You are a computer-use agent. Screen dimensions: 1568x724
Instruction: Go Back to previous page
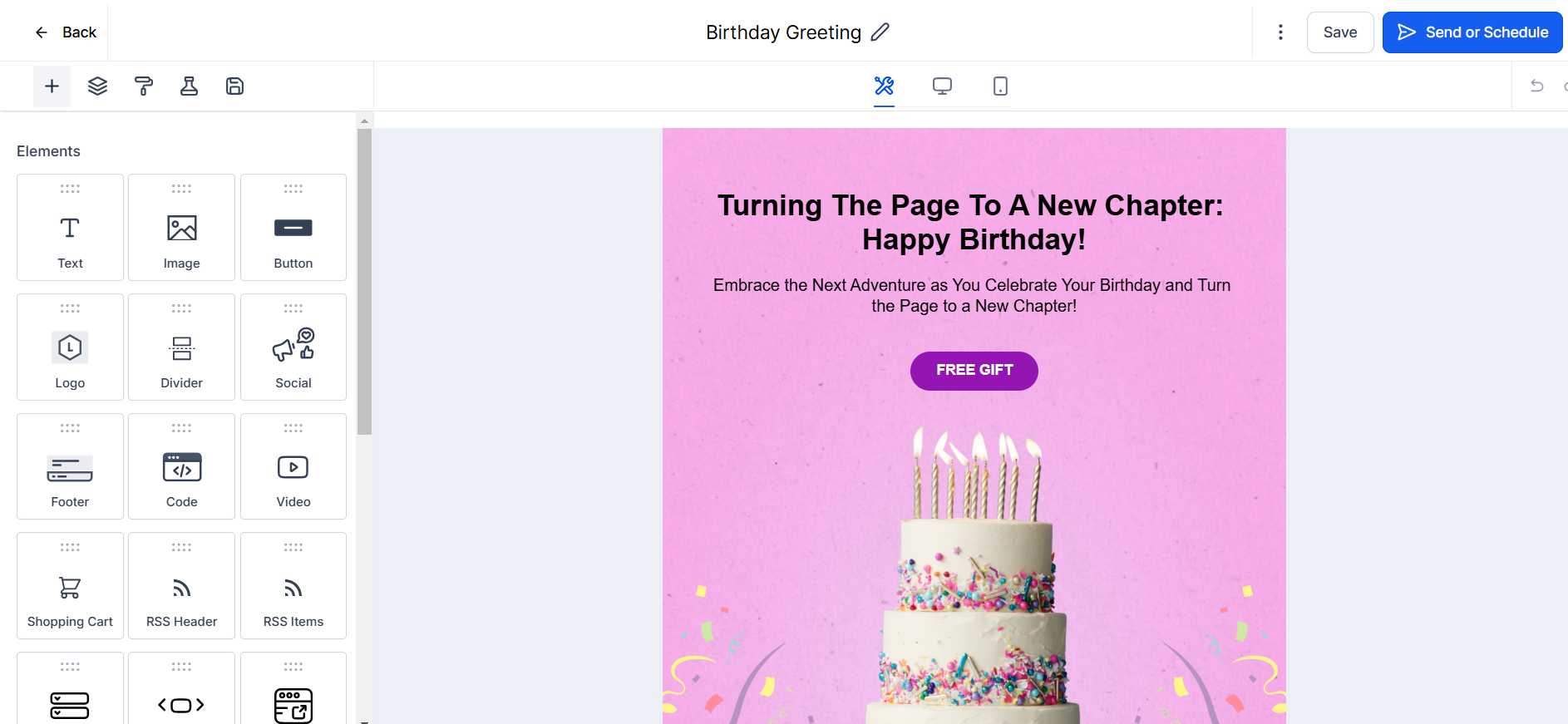point(66,32)
